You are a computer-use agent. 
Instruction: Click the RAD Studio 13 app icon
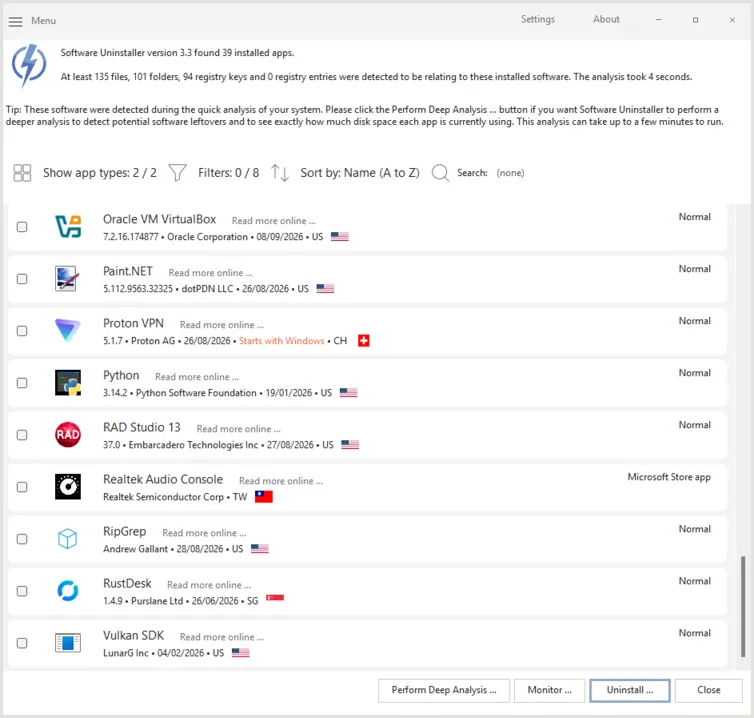68,435
